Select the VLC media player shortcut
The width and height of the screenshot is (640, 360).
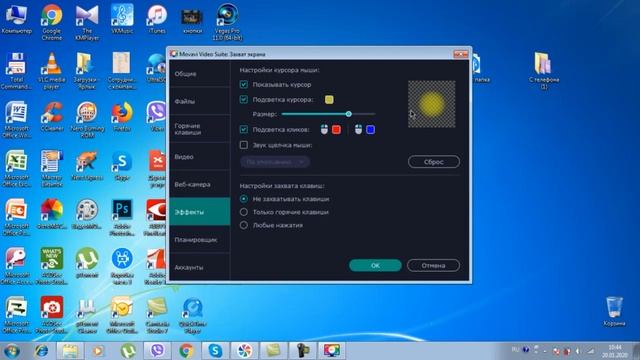click(51, 71)
